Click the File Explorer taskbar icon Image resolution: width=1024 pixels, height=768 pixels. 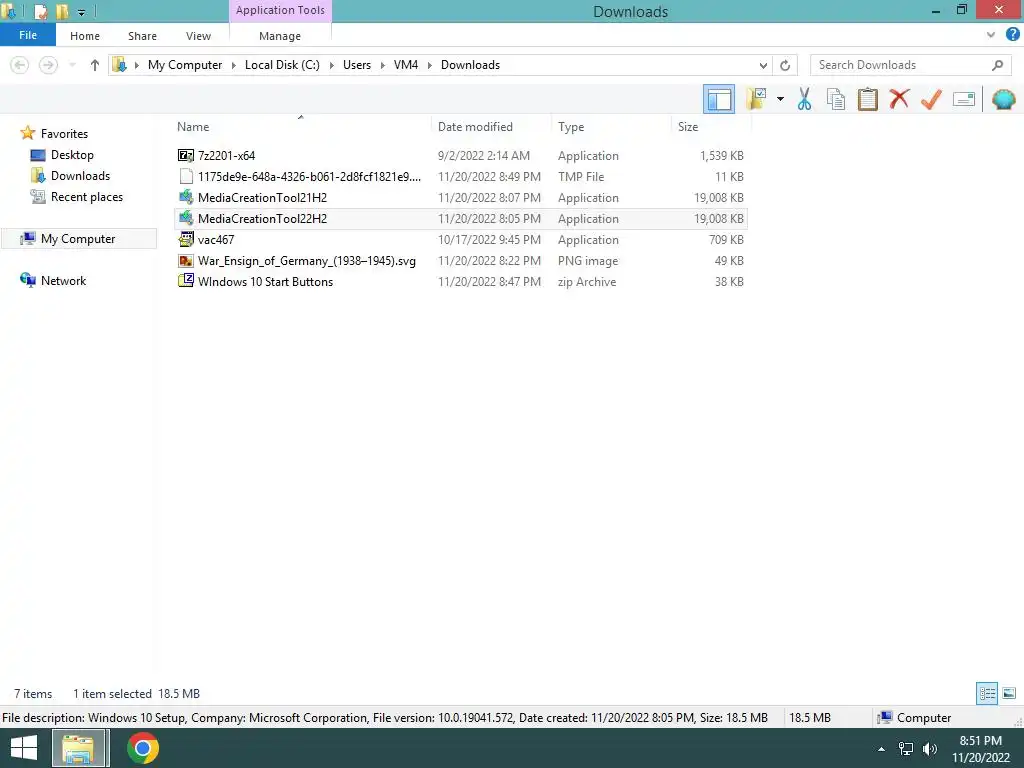tap(78, 748)
